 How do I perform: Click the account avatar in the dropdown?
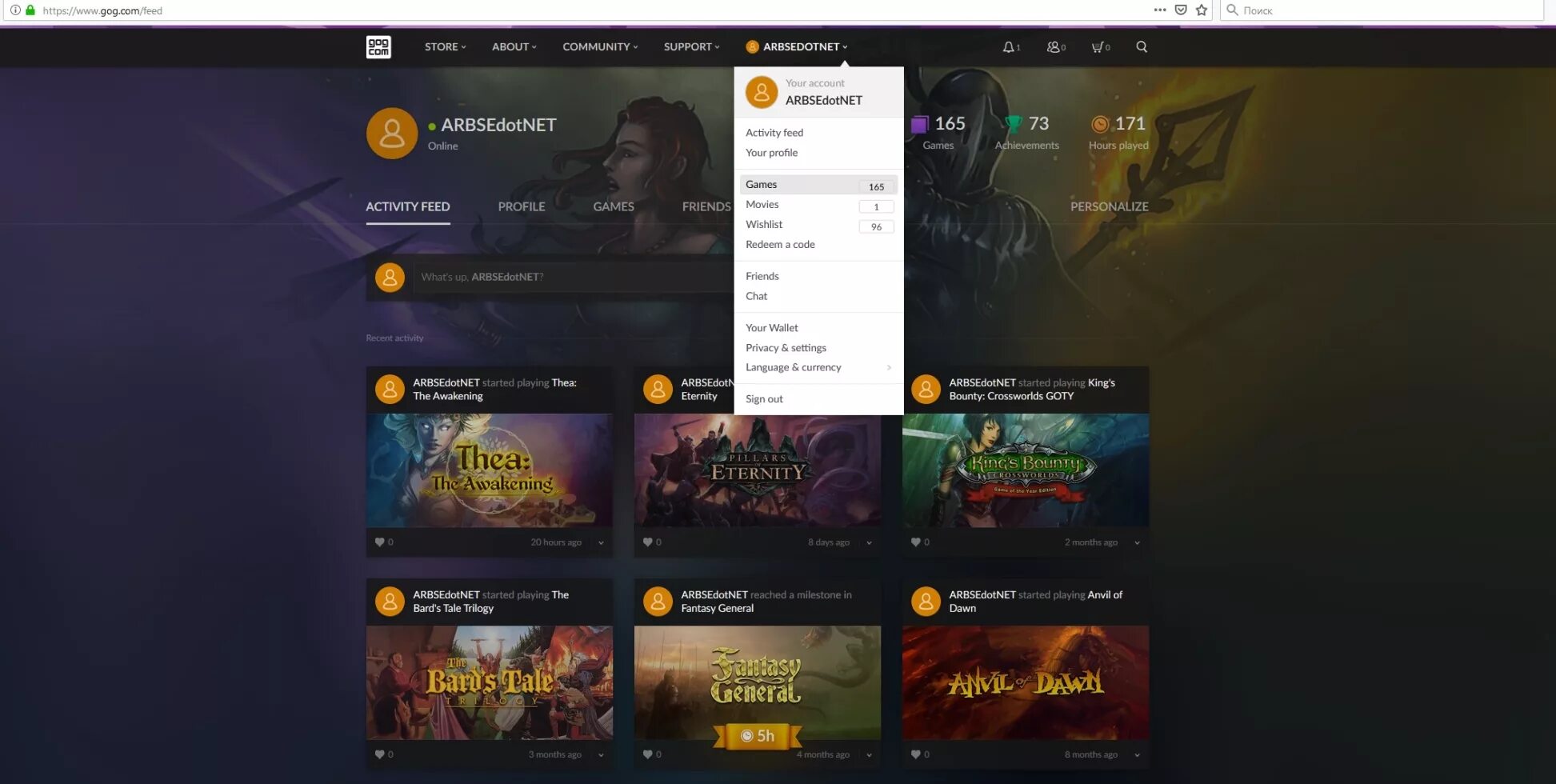762,92
